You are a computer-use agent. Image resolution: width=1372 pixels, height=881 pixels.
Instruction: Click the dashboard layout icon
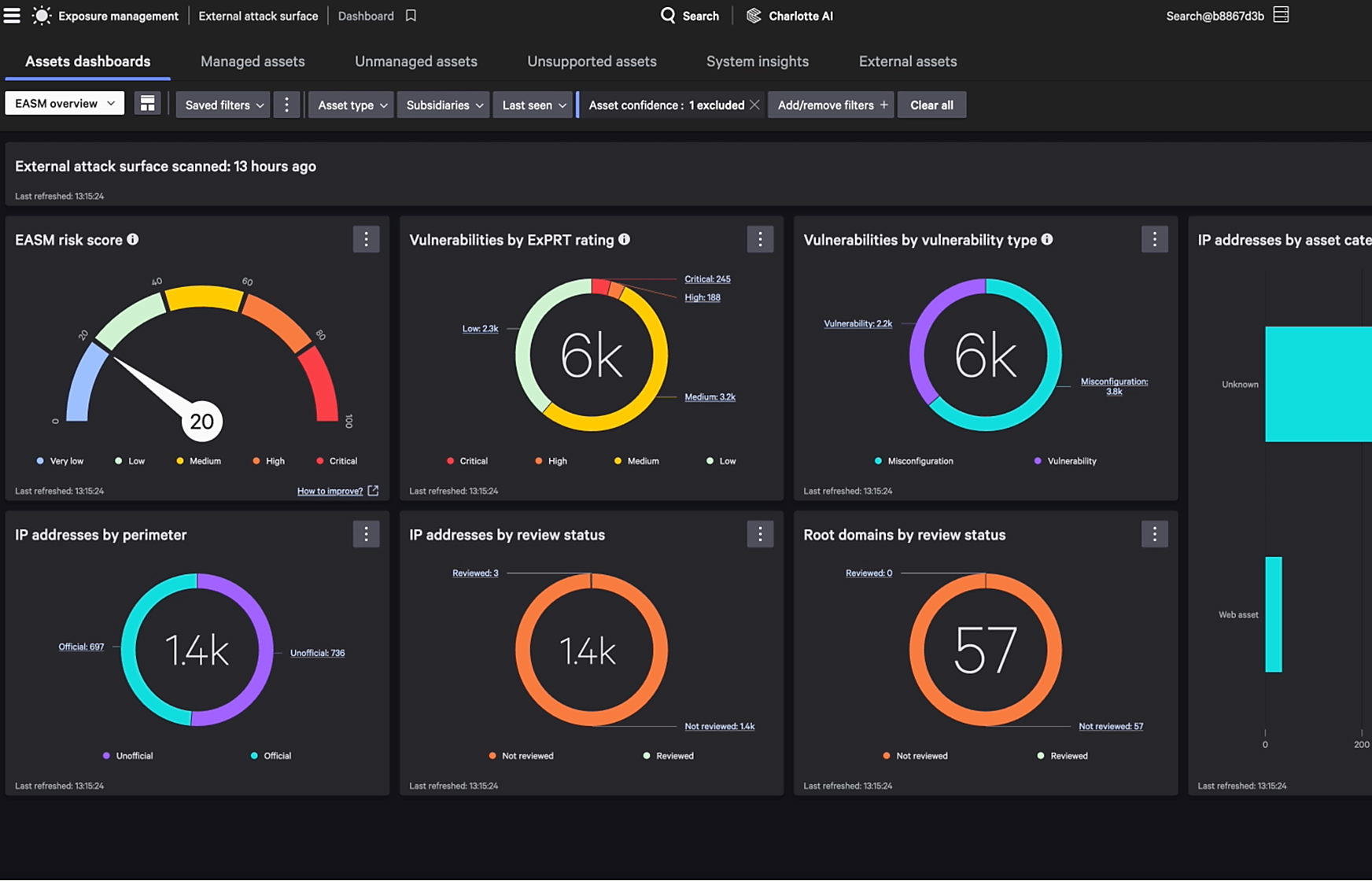pyautogui.click(x=147, y=104)
